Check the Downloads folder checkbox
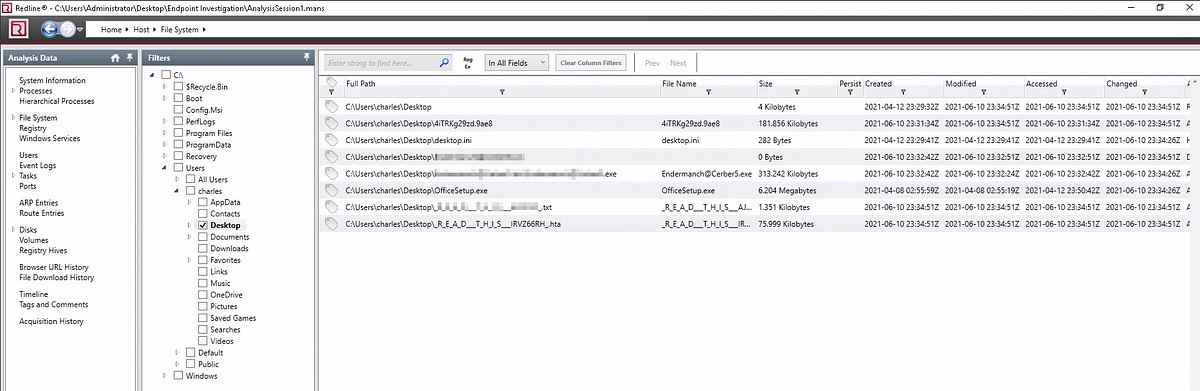The width and height of the screenshot is (1200, 391). click(x=202, y=249)
